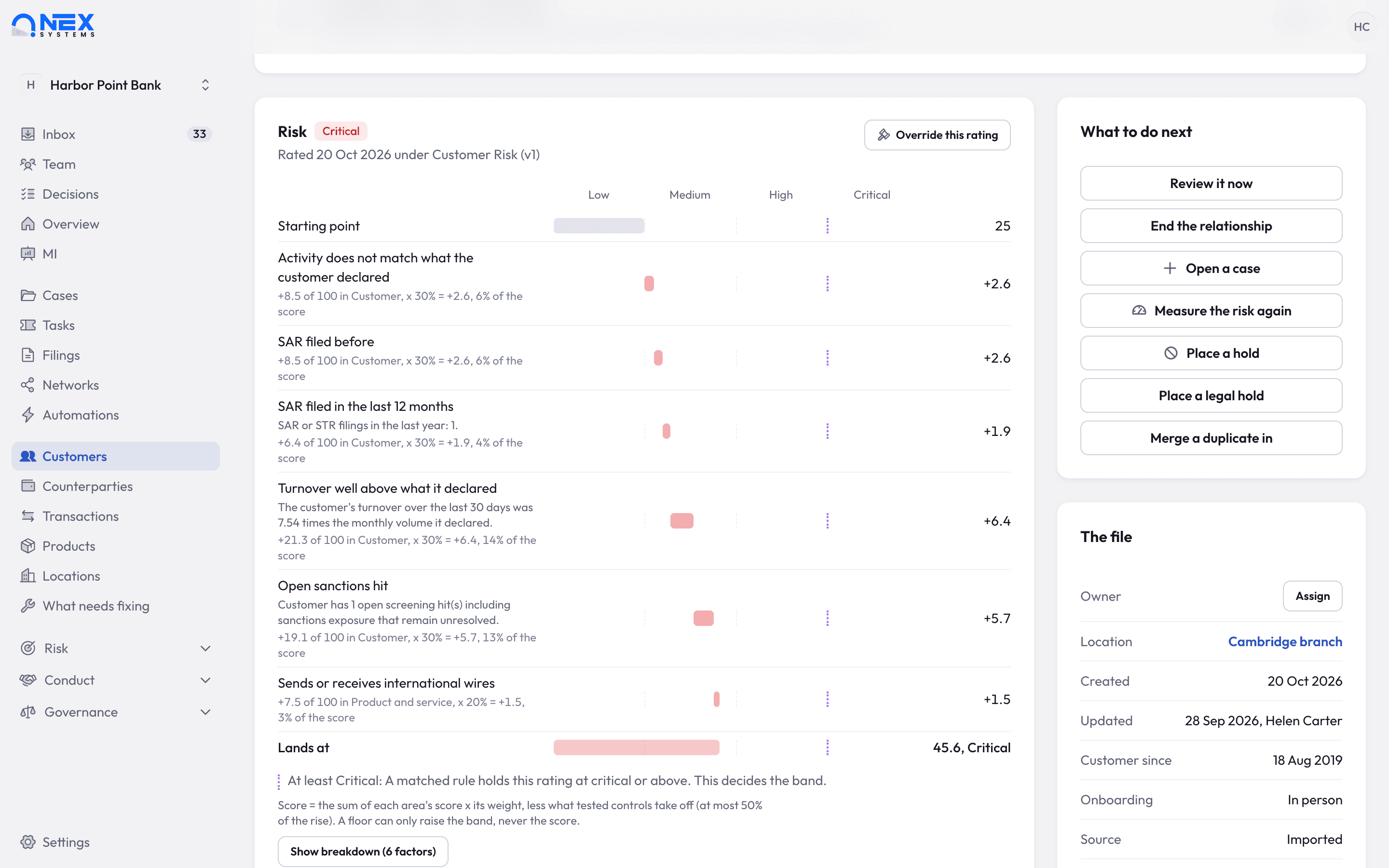
Task: Click the Products box icon
Action: click(27, 546)
